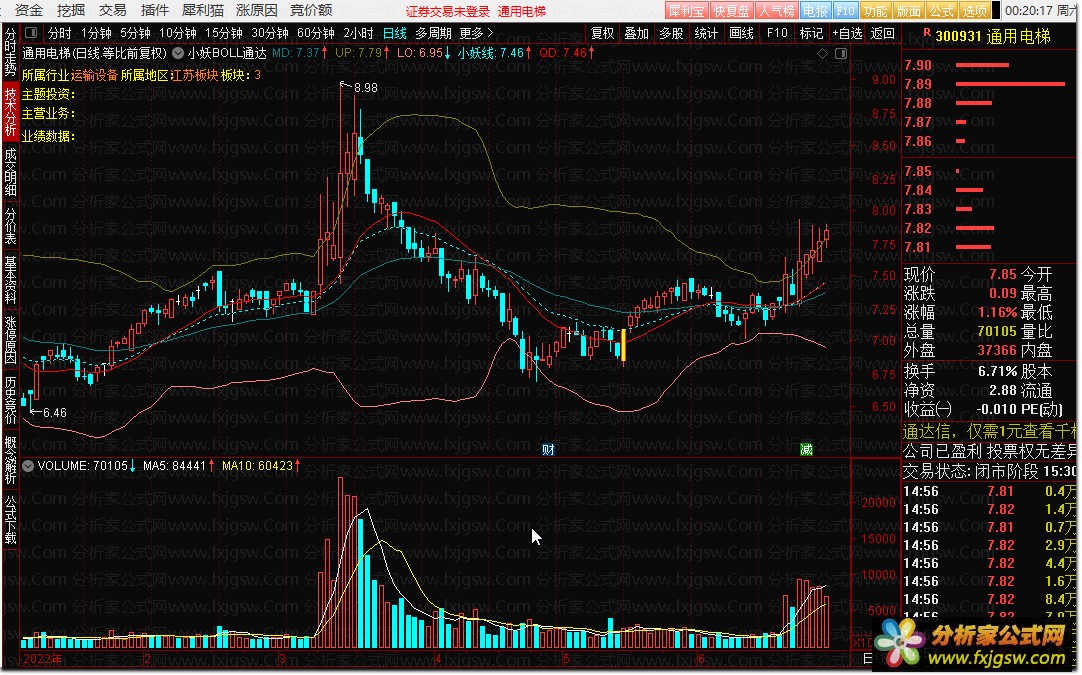Open the 涨原因 menu
The image size is (1082, 675).
coord(257,10)
